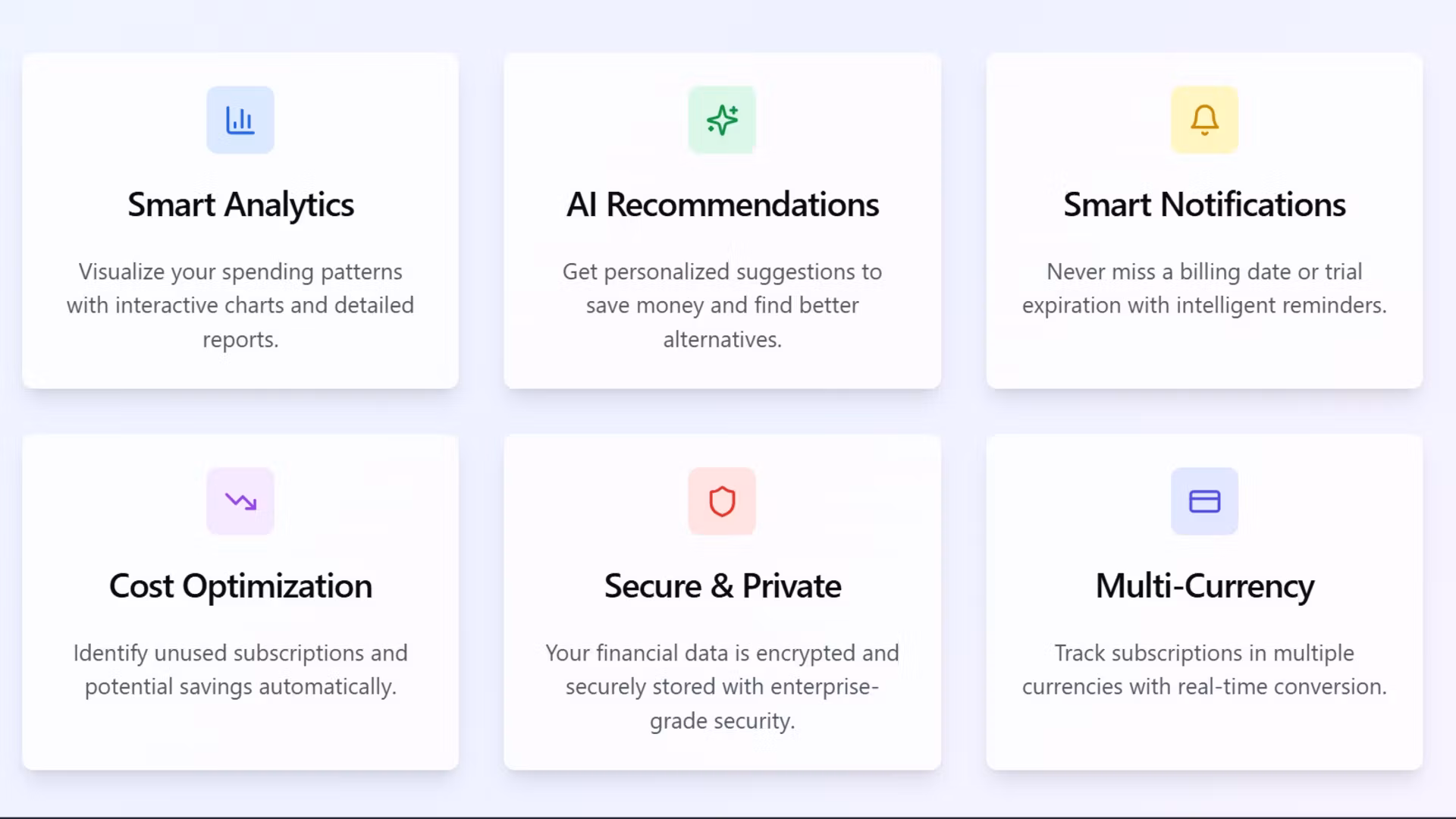The height and width of the screenshot is (819, 1456).
Task: Click the Cost Optimization heading
Action: 240,586
